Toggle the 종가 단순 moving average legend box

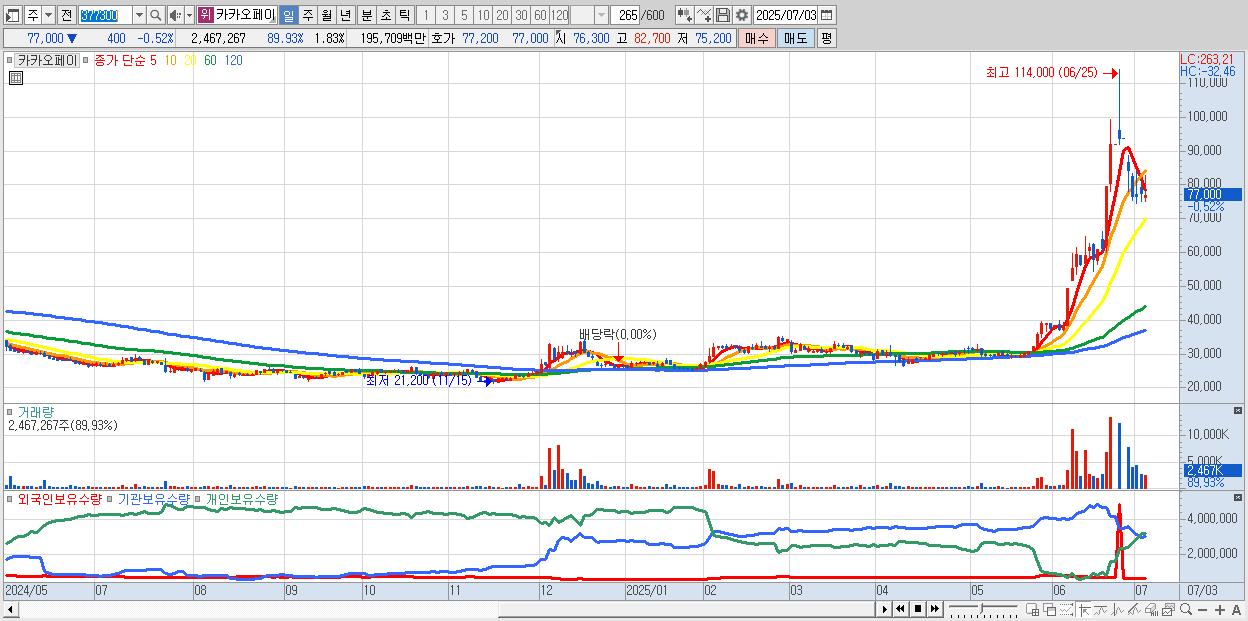click(x=88, y=60)
